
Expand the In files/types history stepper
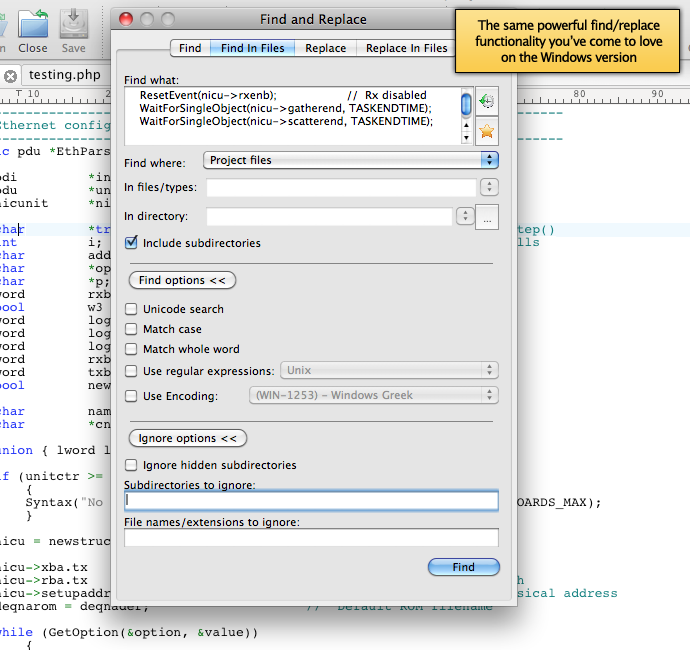(x=489, y=187)
